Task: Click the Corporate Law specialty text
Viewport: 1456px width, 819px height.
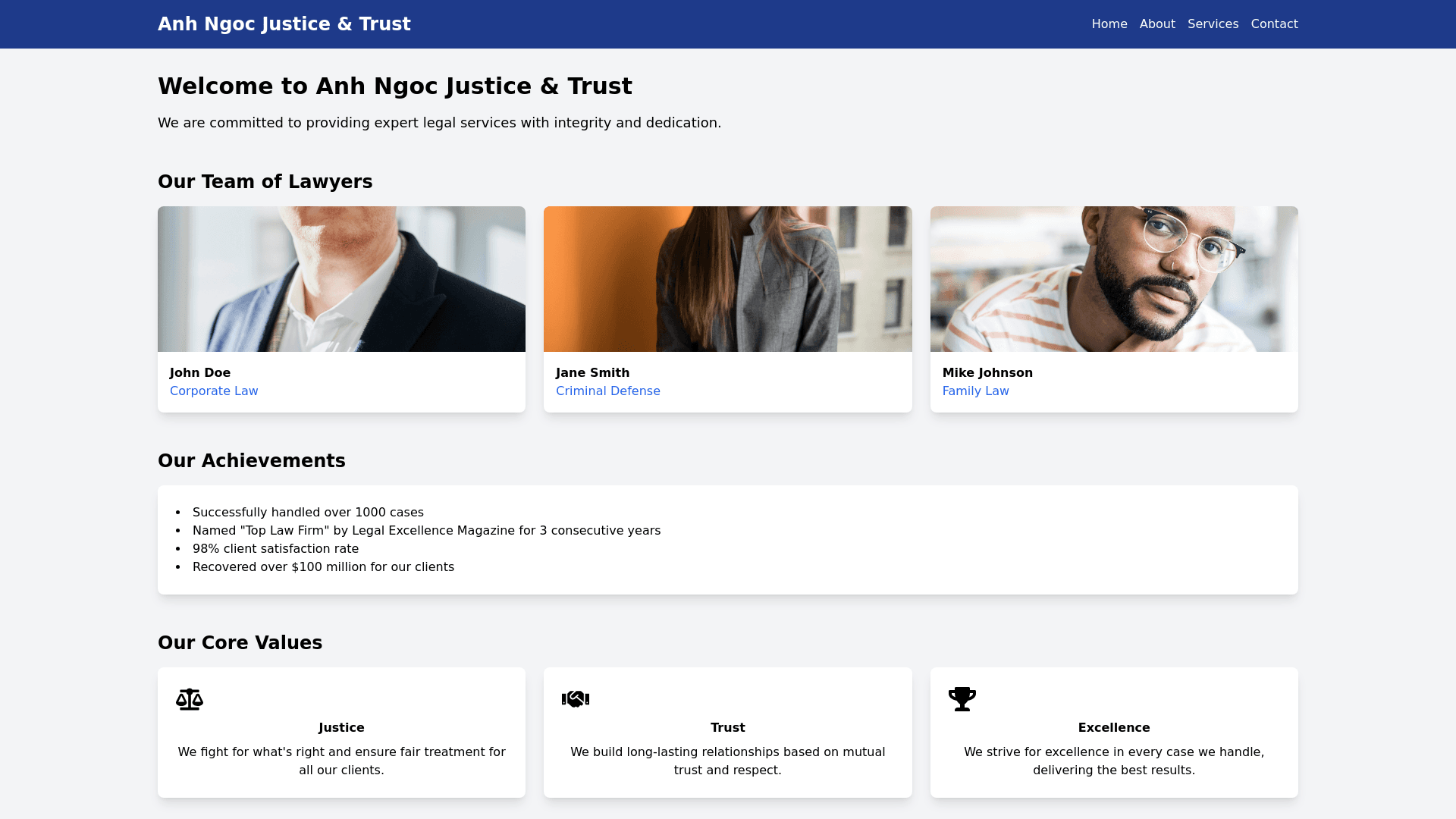Action: coord(214,391)
